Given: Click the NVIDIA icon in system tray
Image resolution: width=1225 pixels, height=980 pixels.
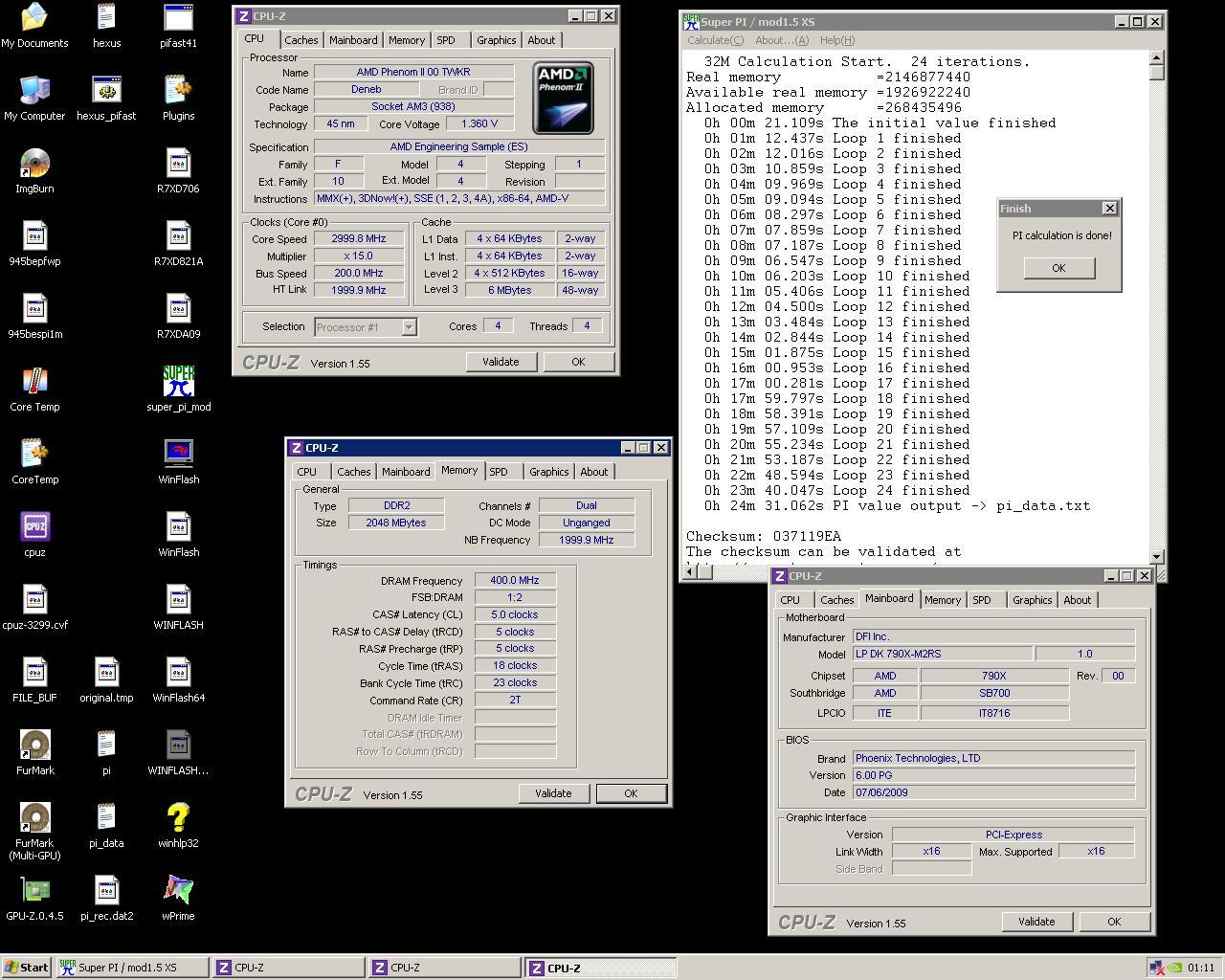Looking at the screenshot, I should pyautogui.click(x=1175, y=968).
